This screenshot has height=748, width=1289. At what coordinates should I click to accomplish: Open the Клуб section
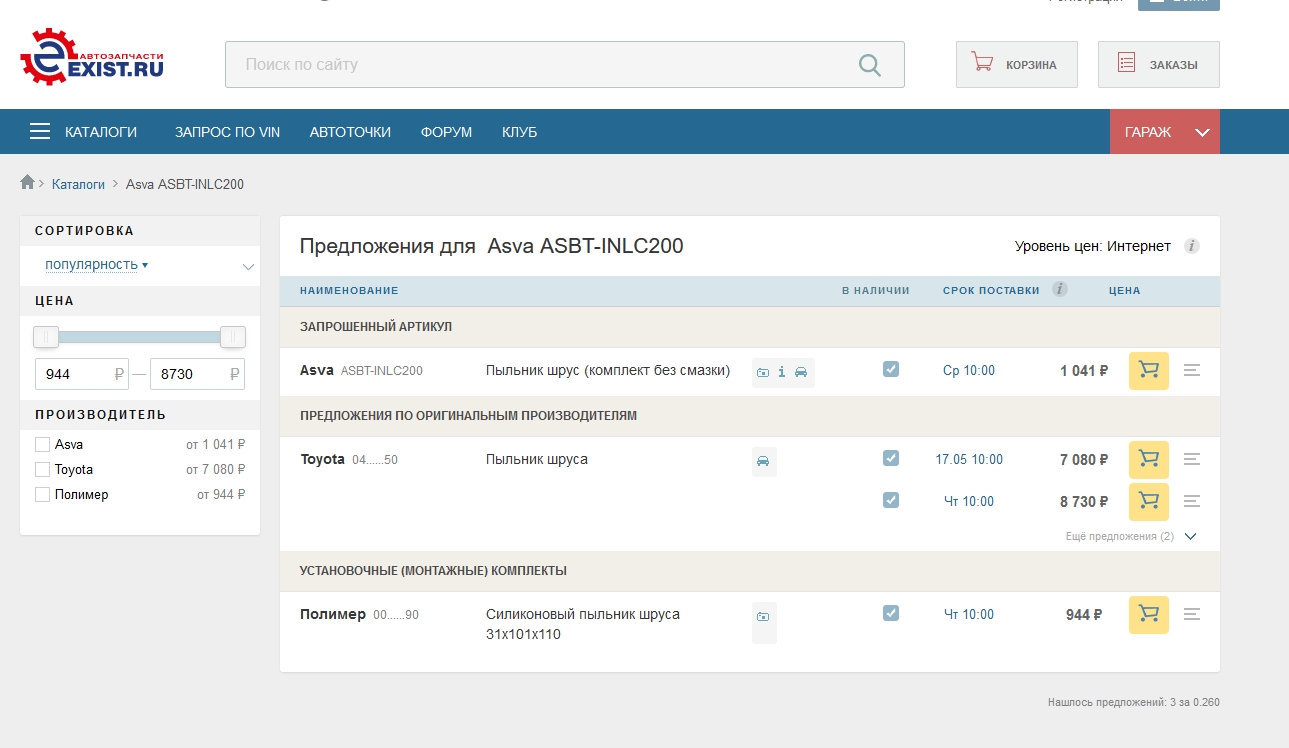[x=519, y=132]
